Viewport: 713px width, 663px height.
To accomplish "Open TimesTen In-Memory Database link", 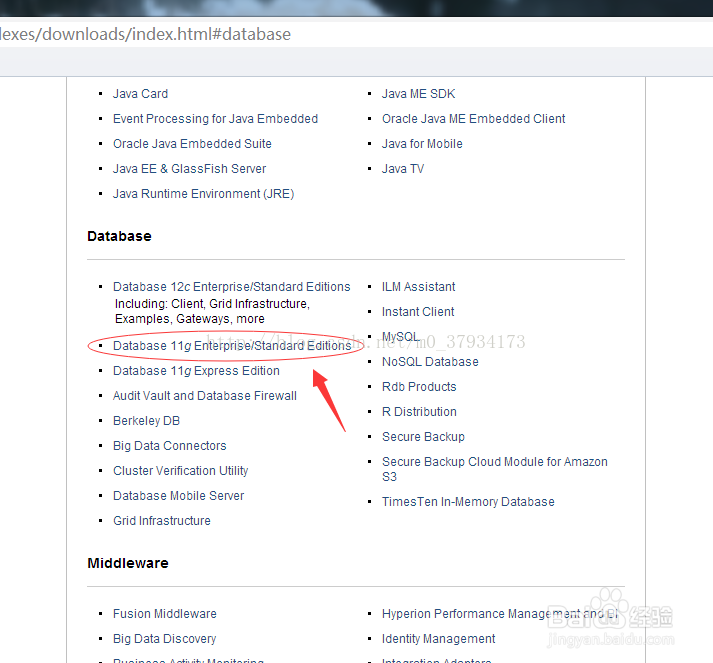I will click(x=468, y=502).
